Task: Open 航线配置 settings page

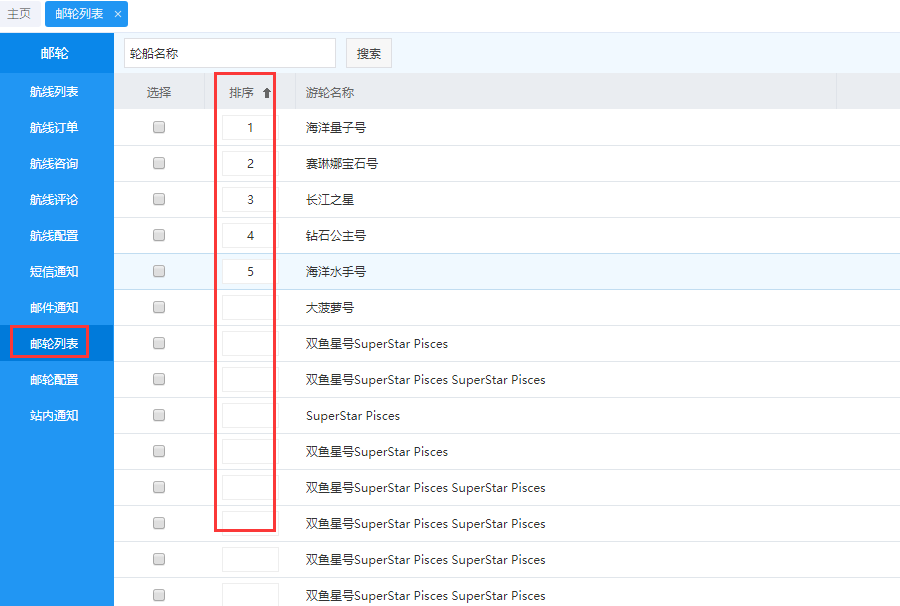Action: (54, 236)
